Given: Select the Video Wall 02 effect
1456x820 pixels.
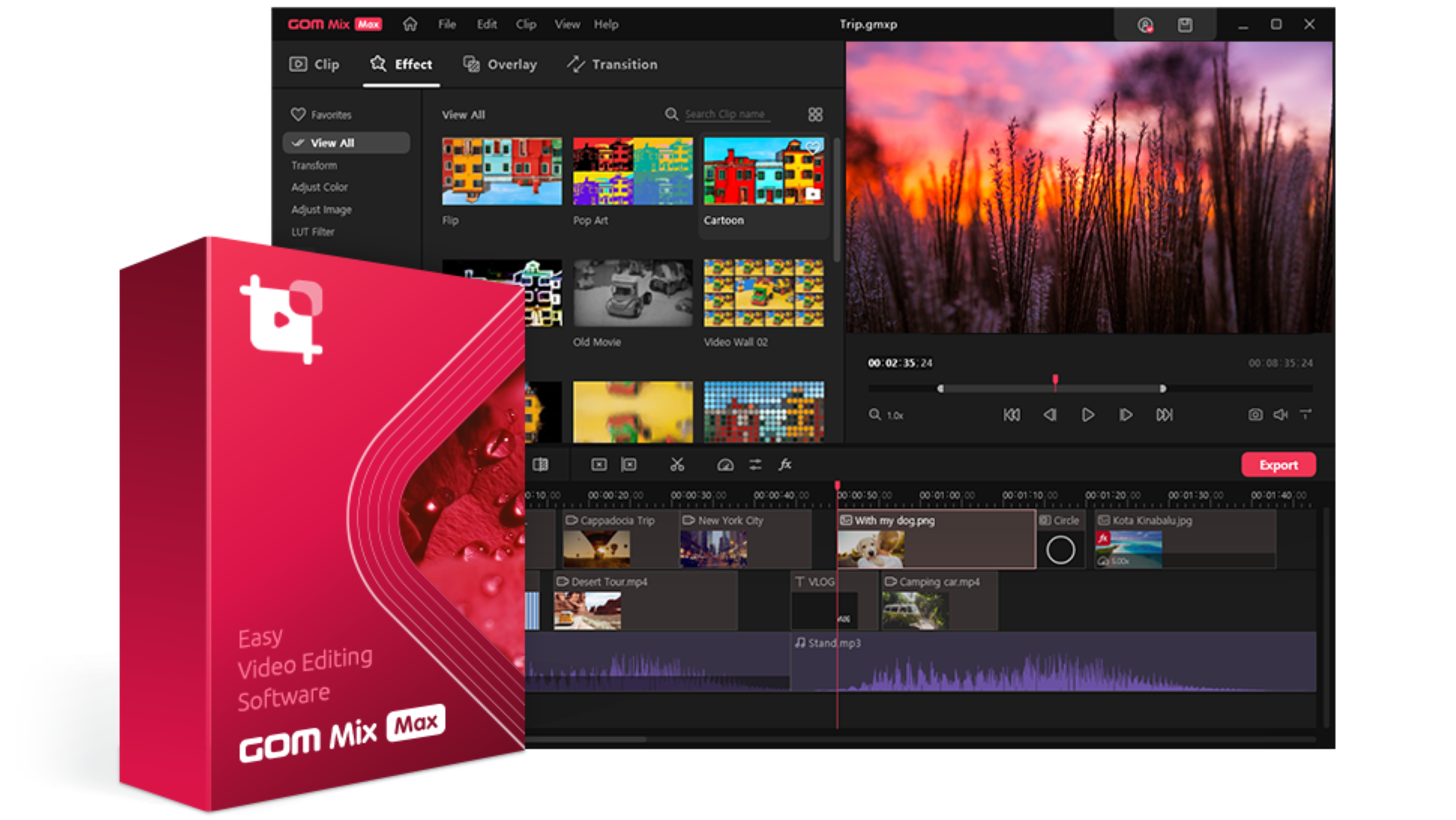Looking at the screenshot, I should coord(764,293).
